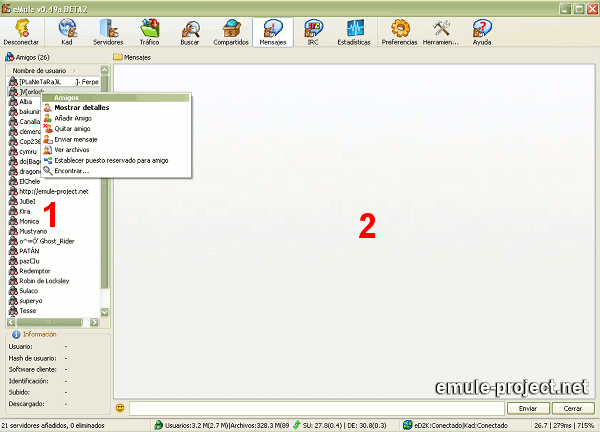The image size is (600, 432).
Task: Open the Buscar search page
Action: (x=191, y=32)
